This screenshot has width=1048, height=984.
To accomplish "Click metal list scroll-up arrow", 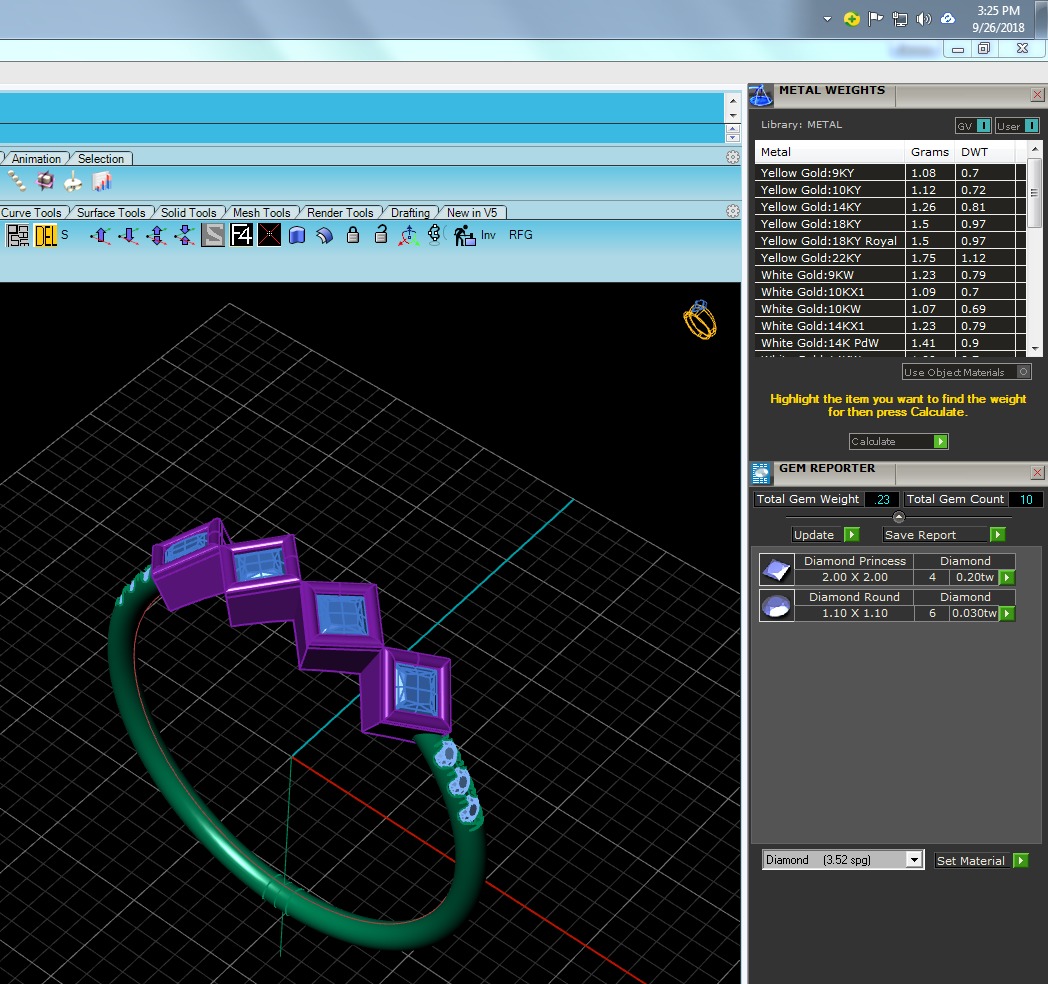I will [1035, 148].
